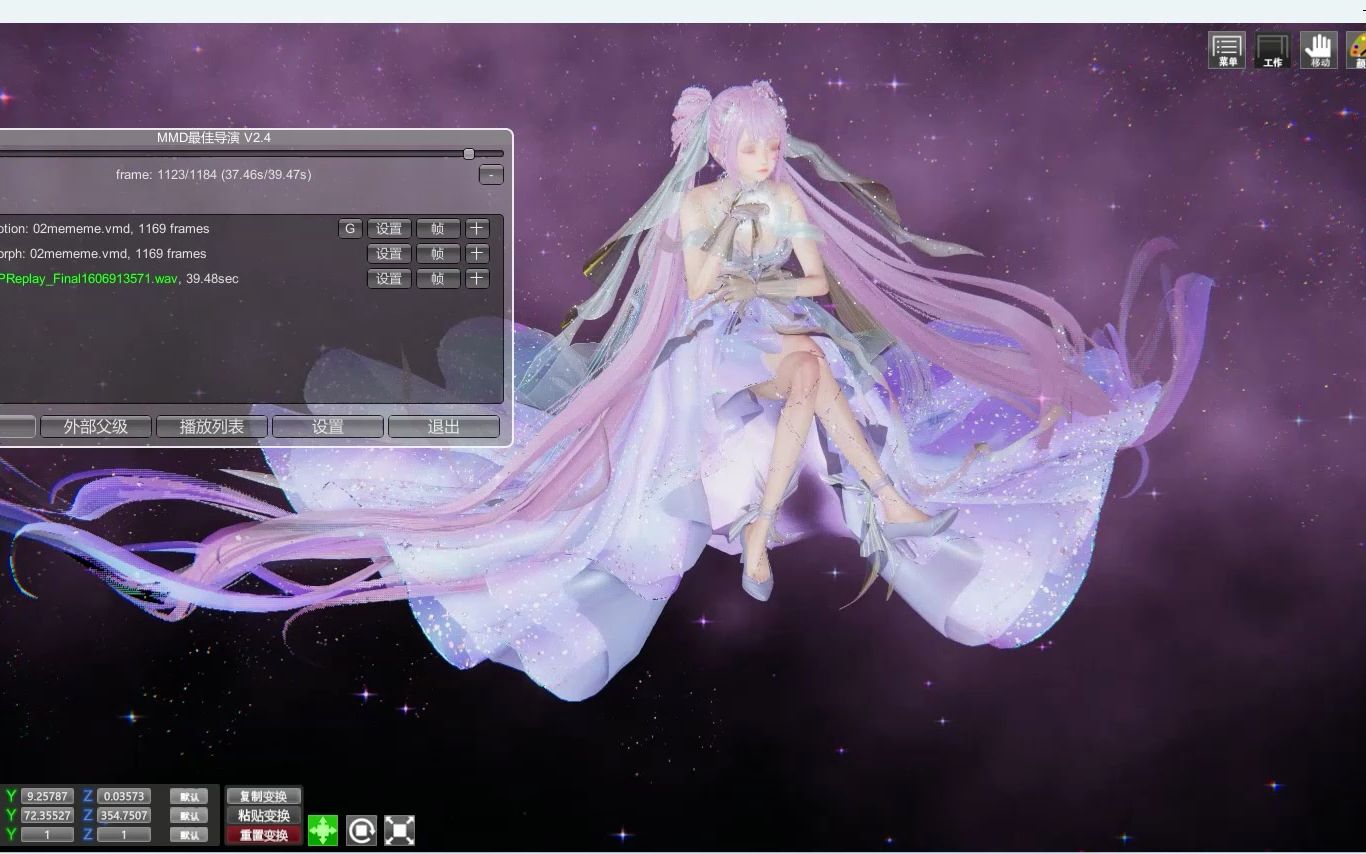Open 设置 for the morph row
This screenshot has height=854, width=1366.
[389, 254]
